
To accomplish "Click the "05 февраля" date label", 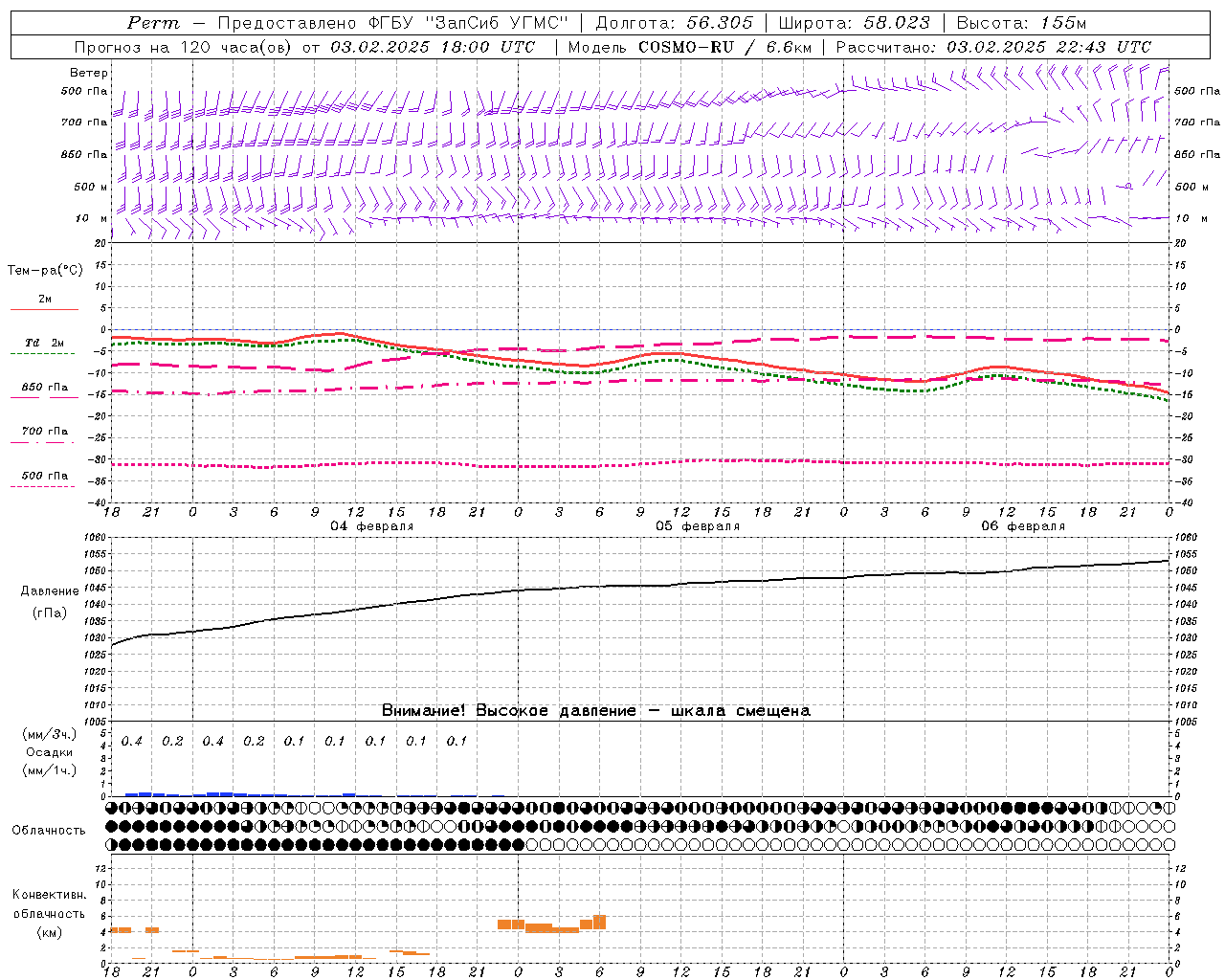I will click(x=698, y=526).
